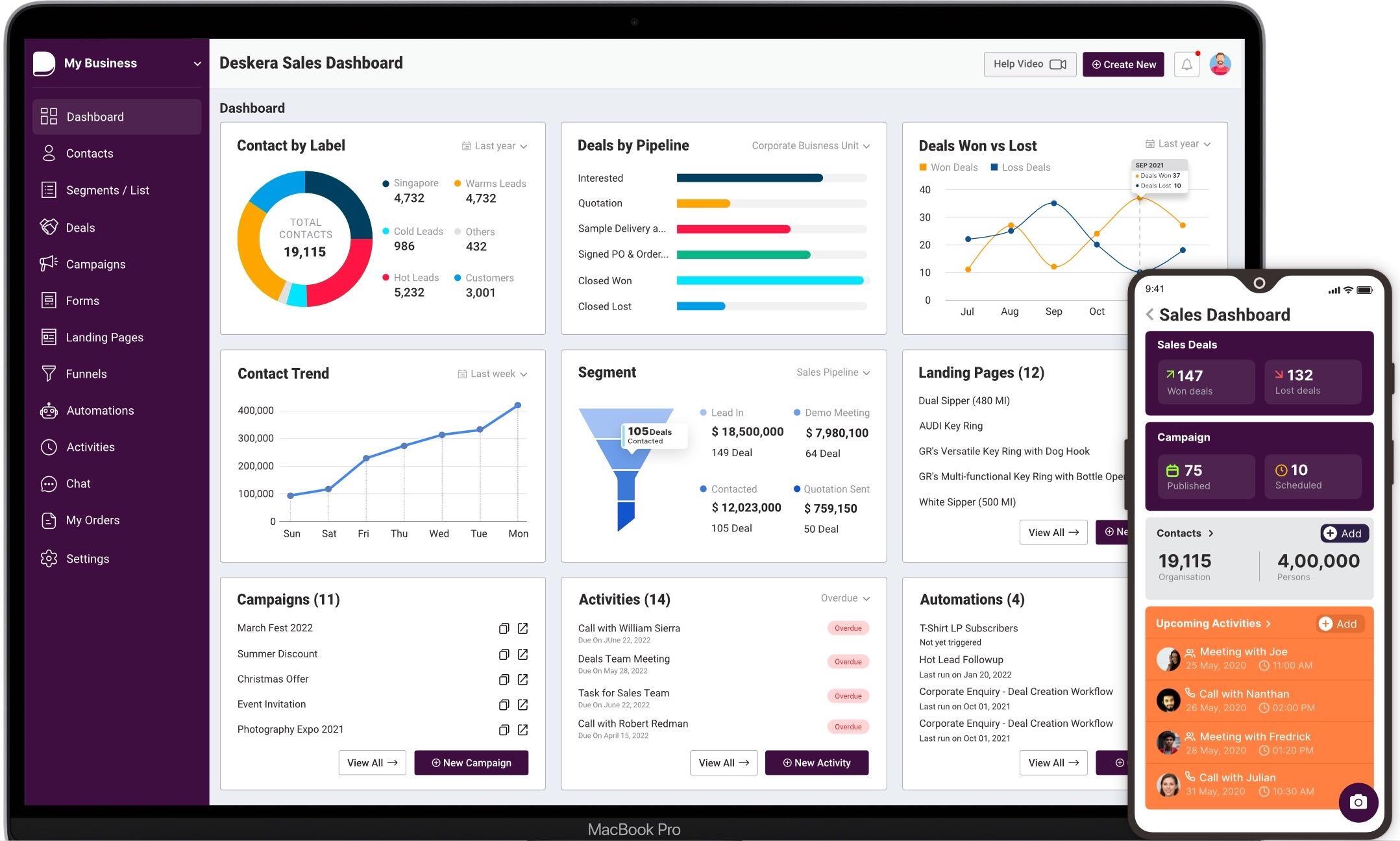1400x841 pixels.
Task: Click the Automations sidebar icon
Action: [x=48, y=410]
